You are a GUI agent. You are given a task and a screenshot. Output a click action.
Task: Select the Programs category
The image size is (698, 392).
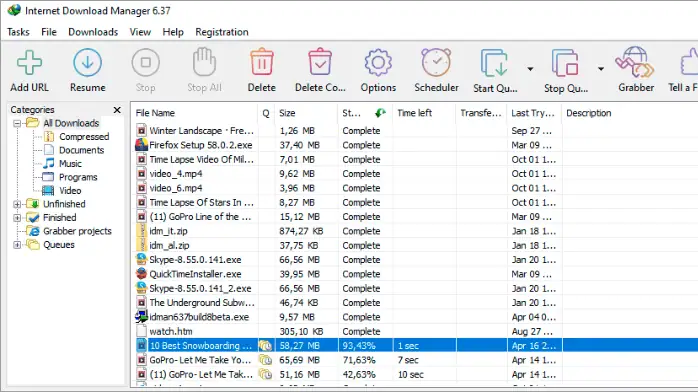click(x=78, y=177)
